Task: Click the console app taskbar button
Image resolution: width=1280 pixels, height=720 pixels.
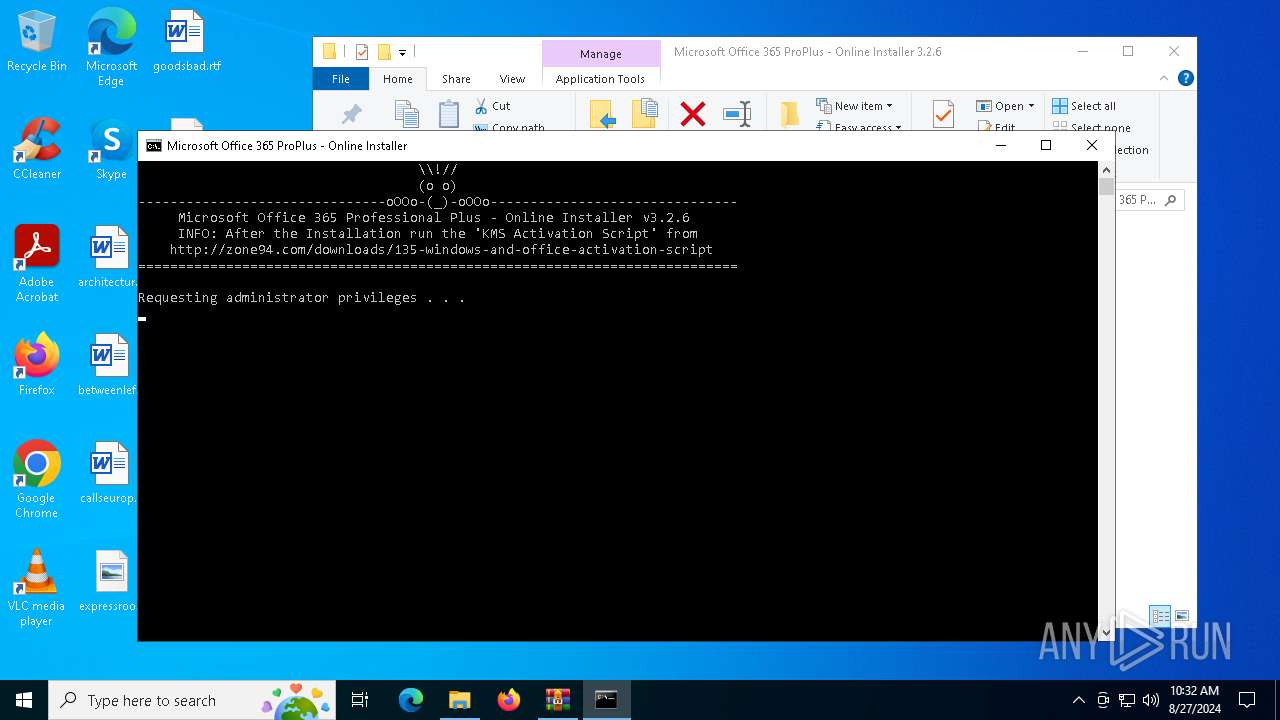Action: [x=607, y=700]
